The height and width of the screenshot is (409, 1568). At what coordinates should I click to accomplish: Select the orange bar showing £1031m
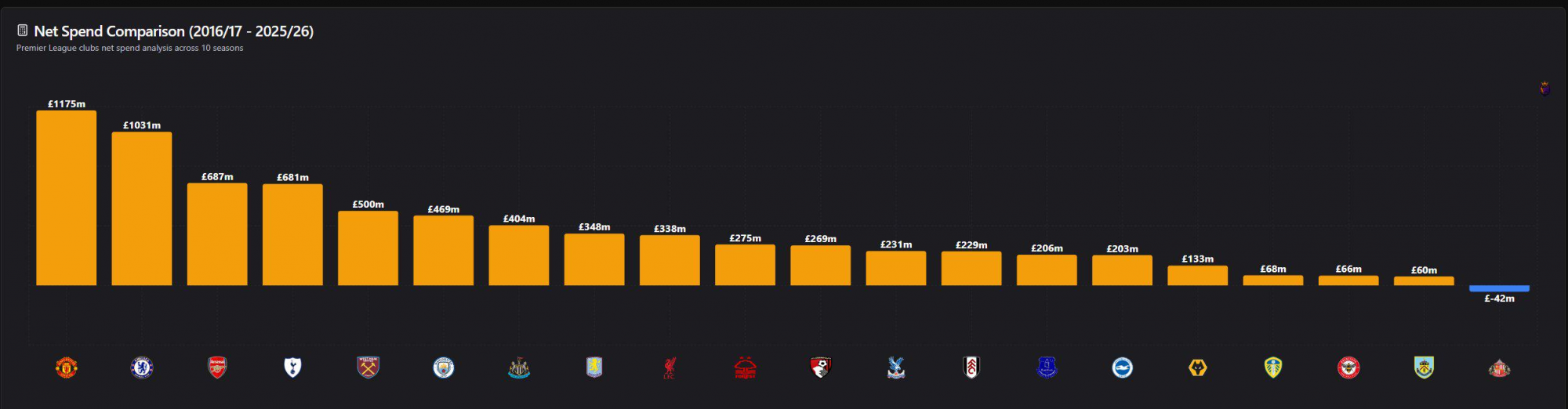point(142,208)
